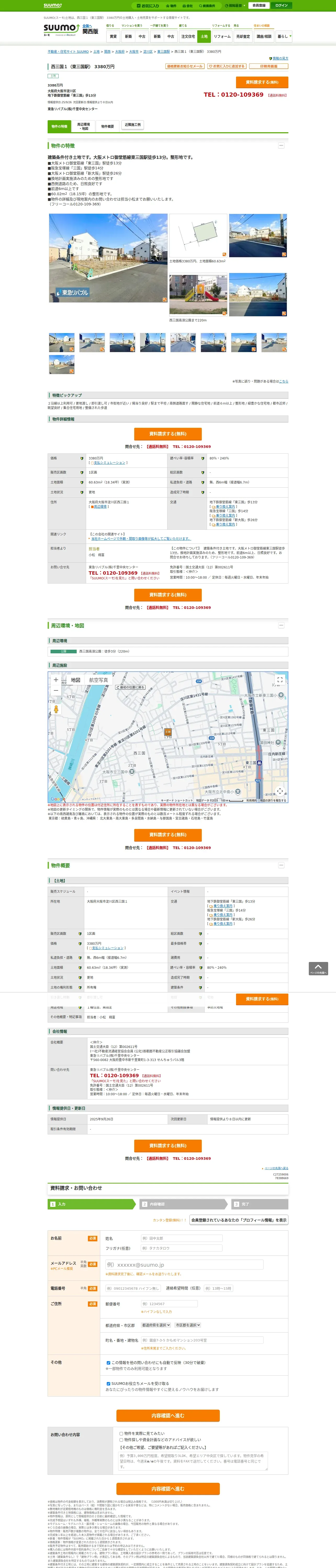Zoom out on the map
This screenshot has height=1568, width=336.
click(56, 691)
